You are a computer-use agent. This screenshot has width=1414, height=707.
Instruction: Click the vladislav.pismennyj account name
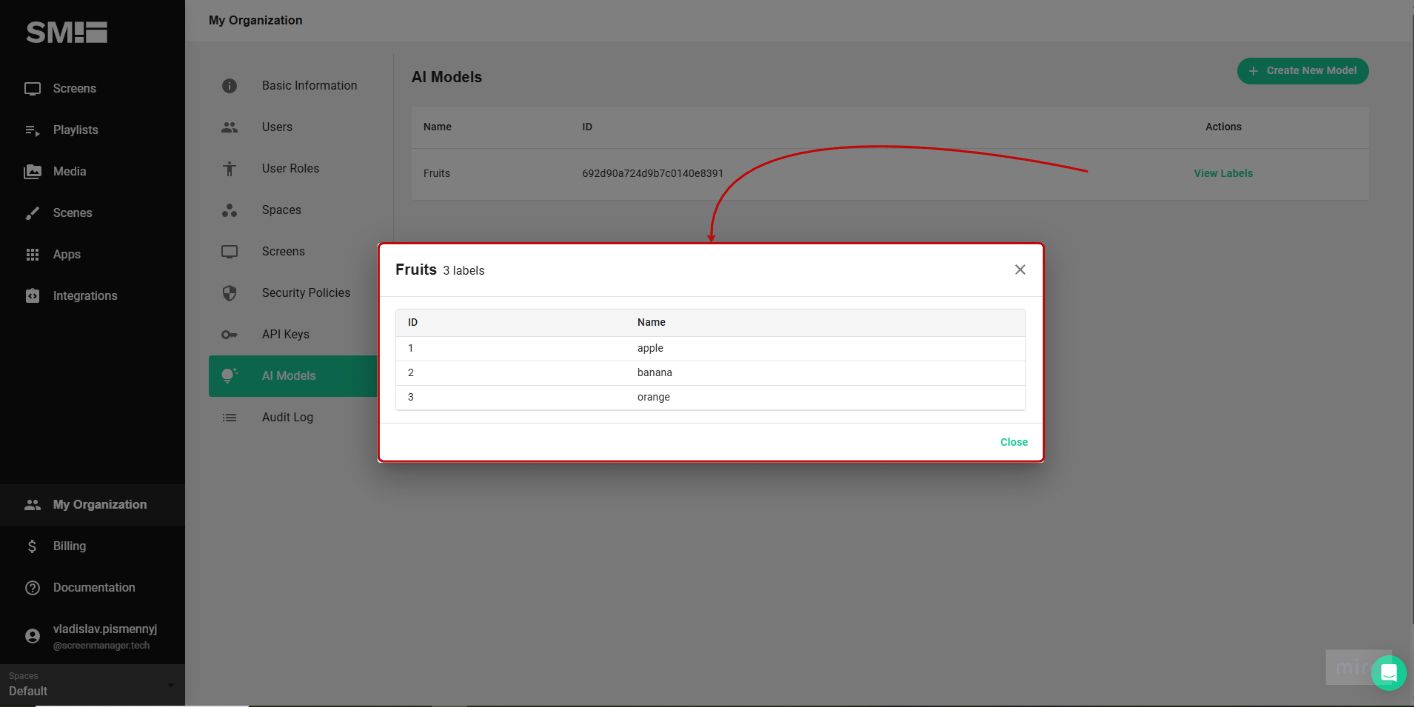tap(105, 630)
